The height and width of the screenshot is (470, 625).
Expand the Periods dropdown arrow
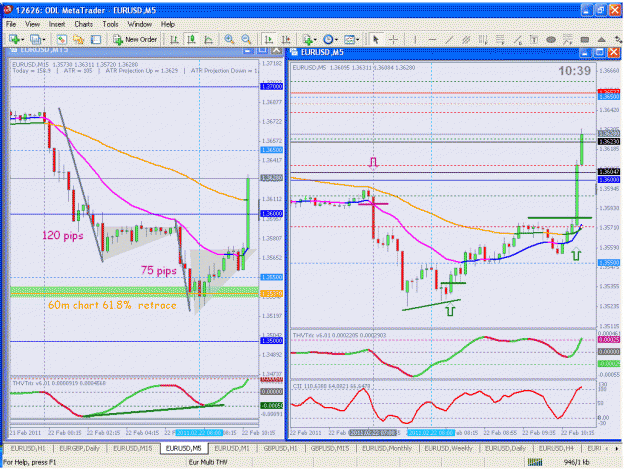(x=336, y=39)
